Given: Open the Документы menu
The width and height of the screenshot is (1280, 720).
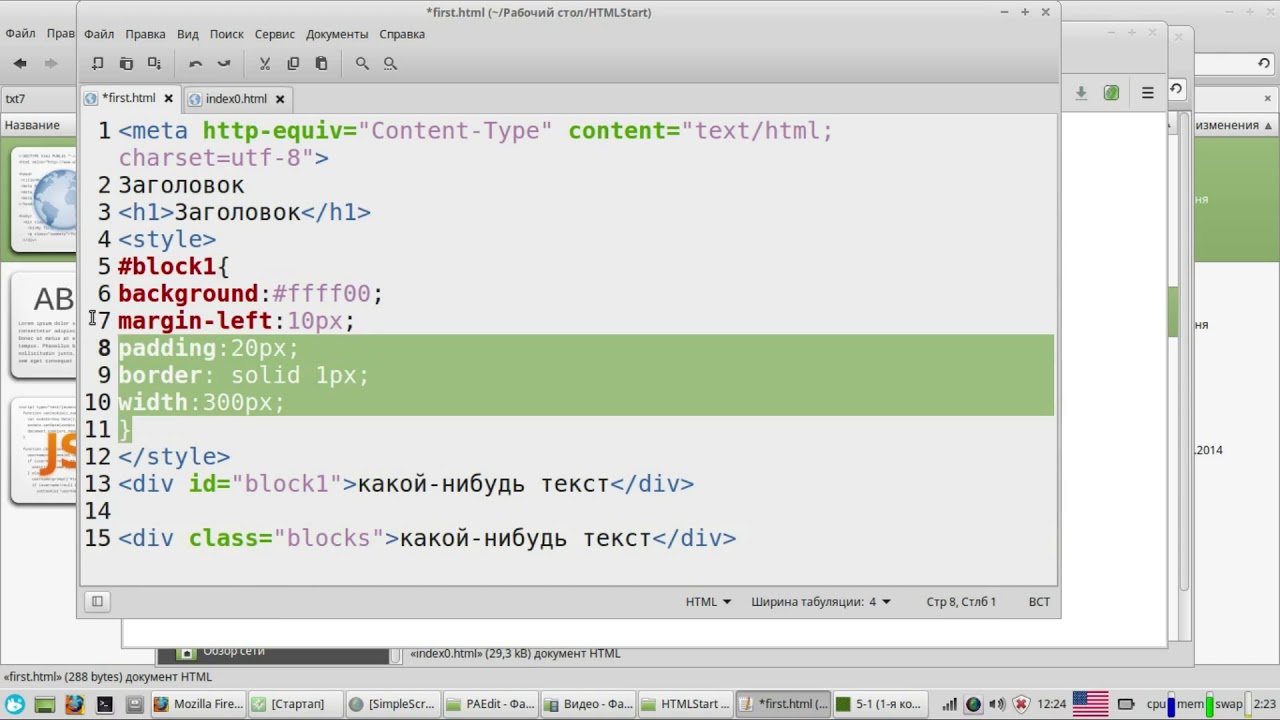Looking at the screenshot, I should pos(337,34).
